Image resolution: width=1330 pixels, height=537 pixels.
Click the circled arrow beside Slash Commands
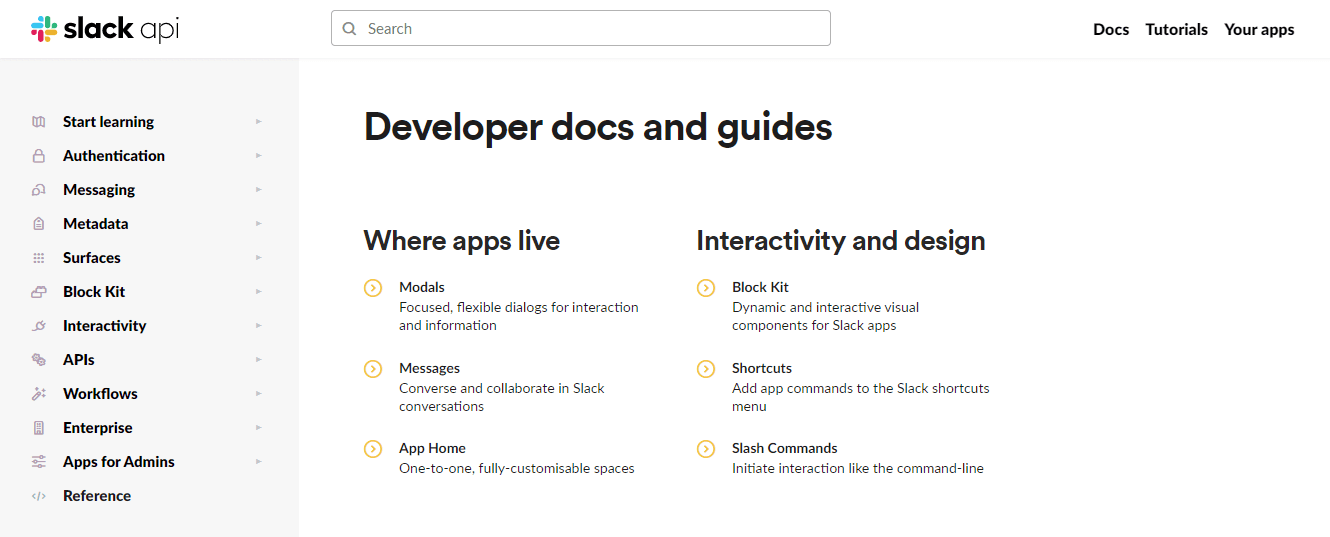706,449
